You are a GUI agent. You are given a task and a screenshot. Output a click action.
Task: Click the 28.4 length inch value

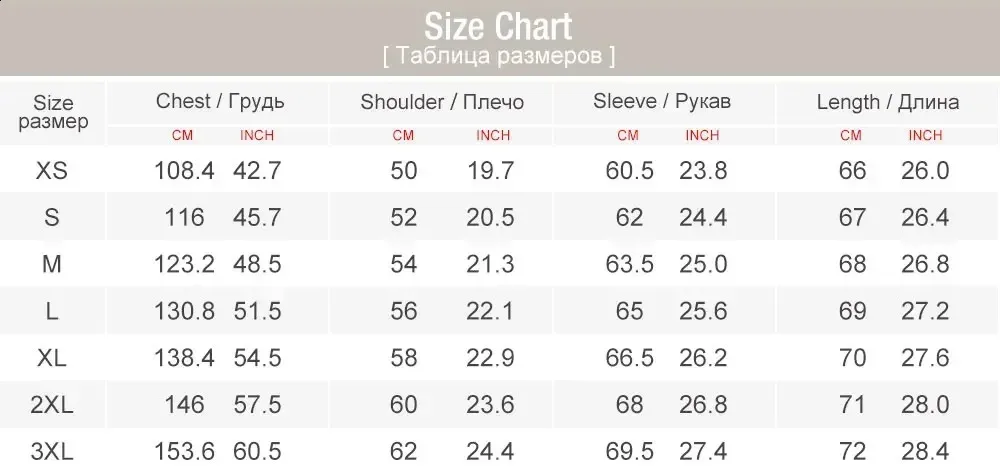925,452
